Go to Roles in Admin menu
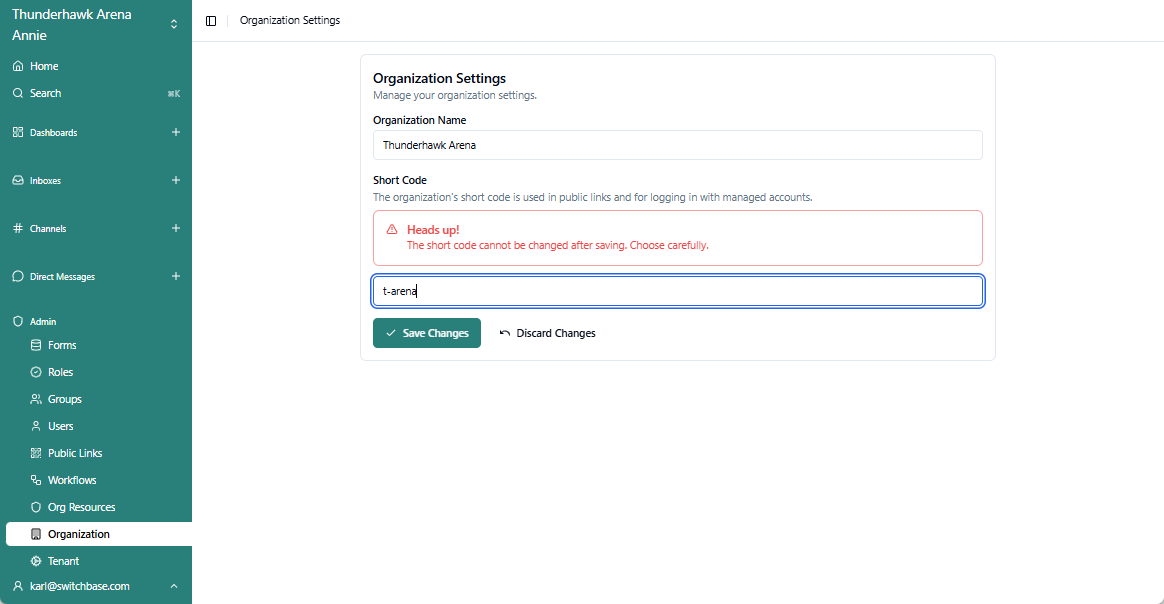 click(x=60, y=372)
